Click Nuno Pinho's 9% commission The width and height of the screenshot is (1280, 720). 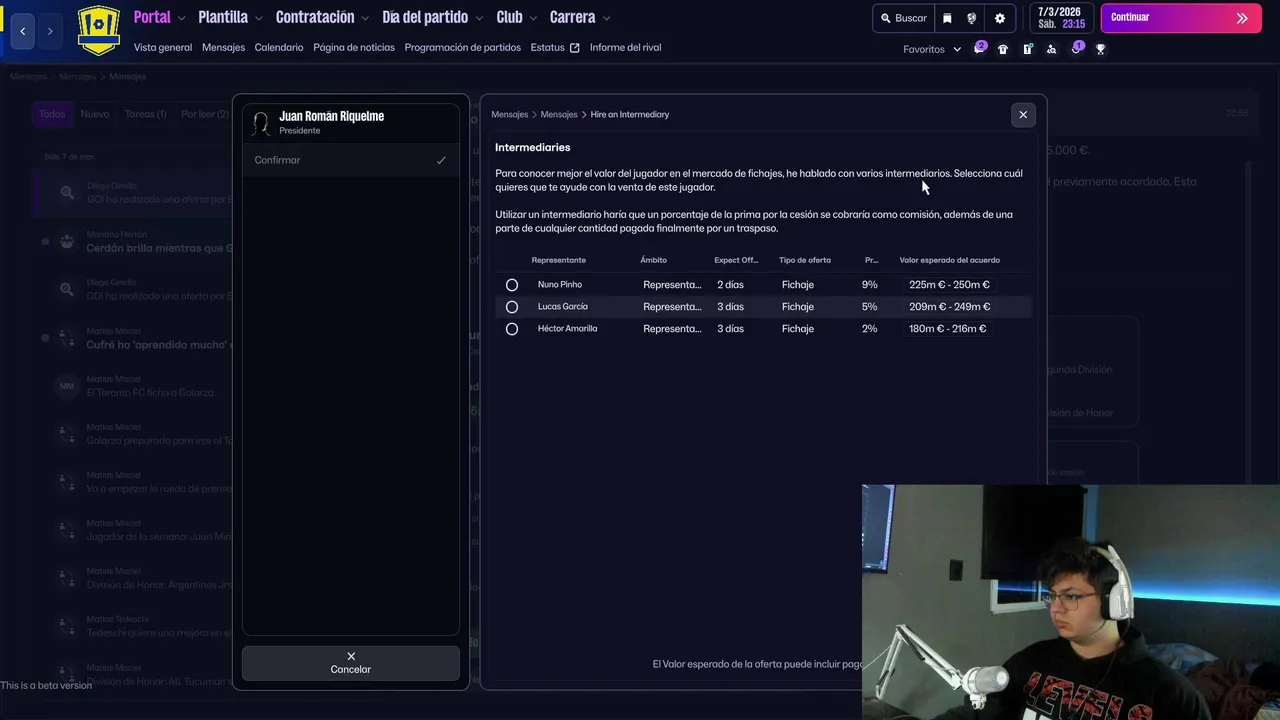870,285
